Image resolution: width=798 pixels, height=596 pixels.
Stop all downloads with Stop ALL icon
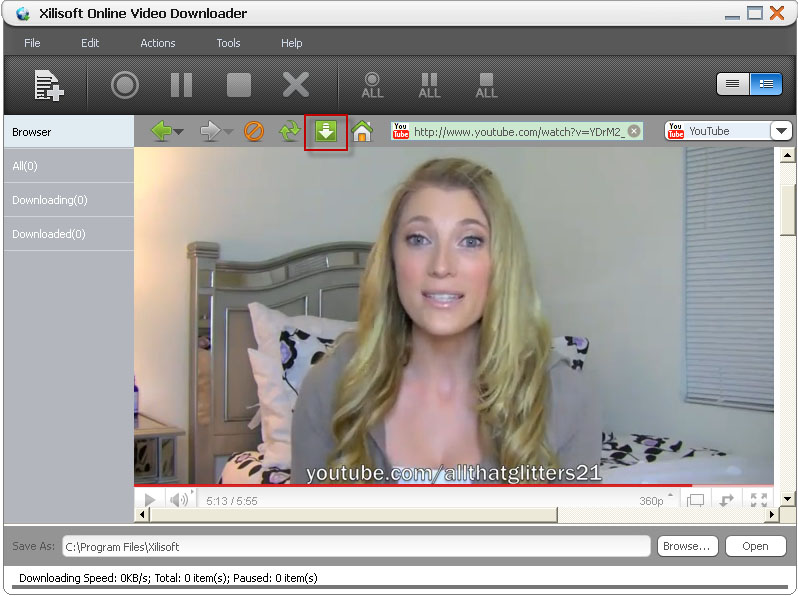coord(487,86)
